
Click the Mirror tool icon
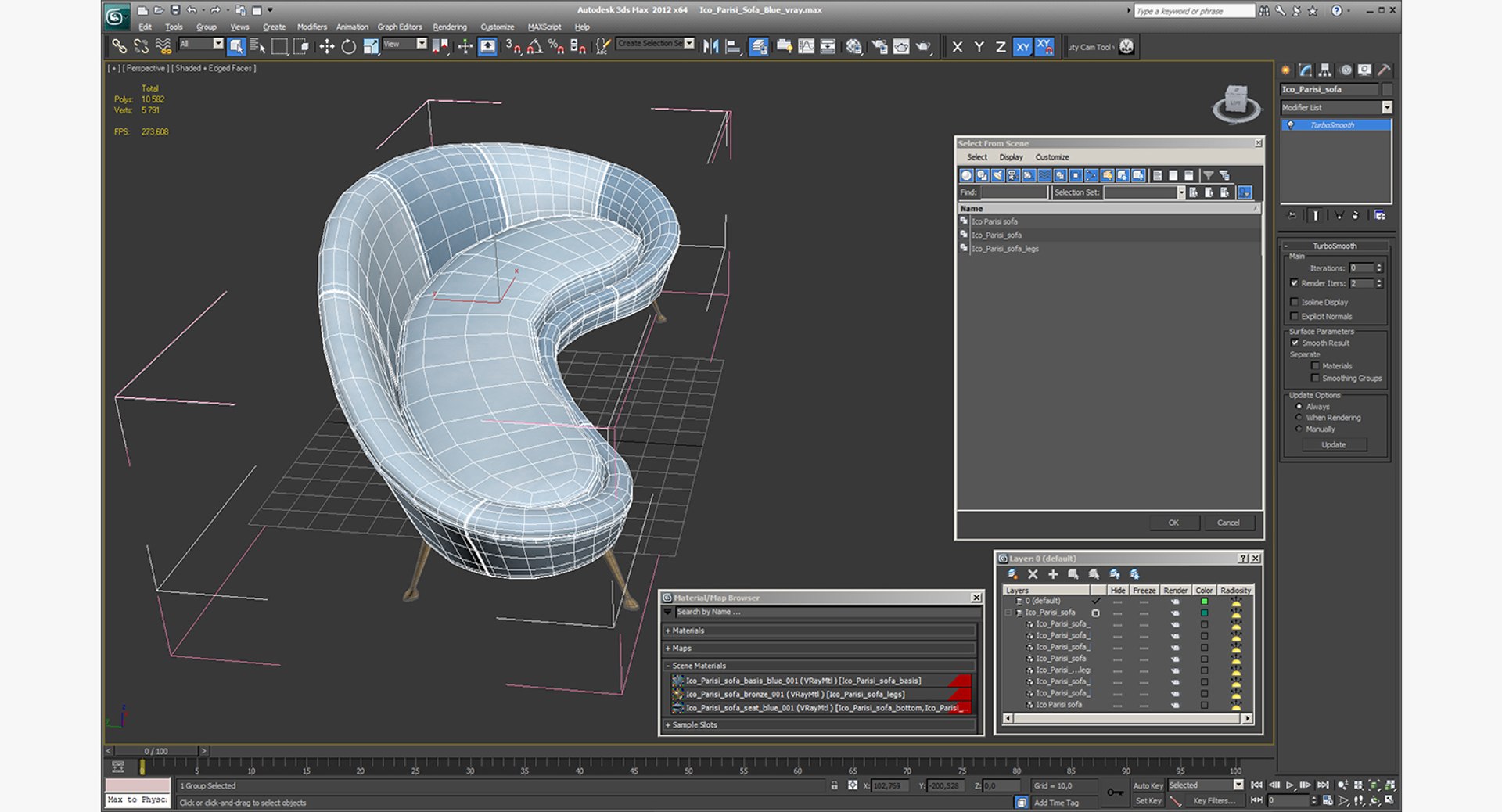710,47
